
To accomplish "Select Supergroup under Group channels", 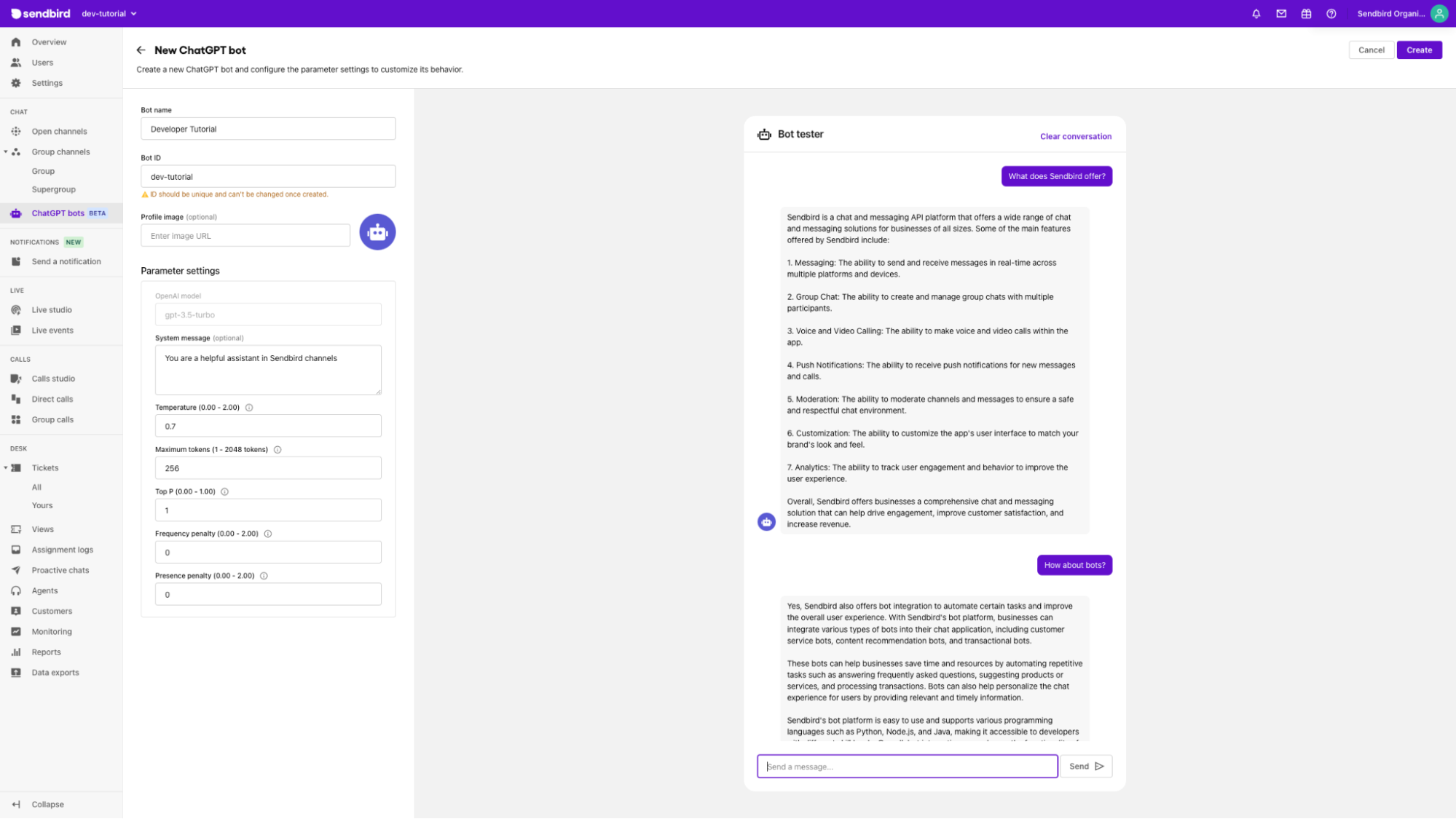I will point(54,189).
